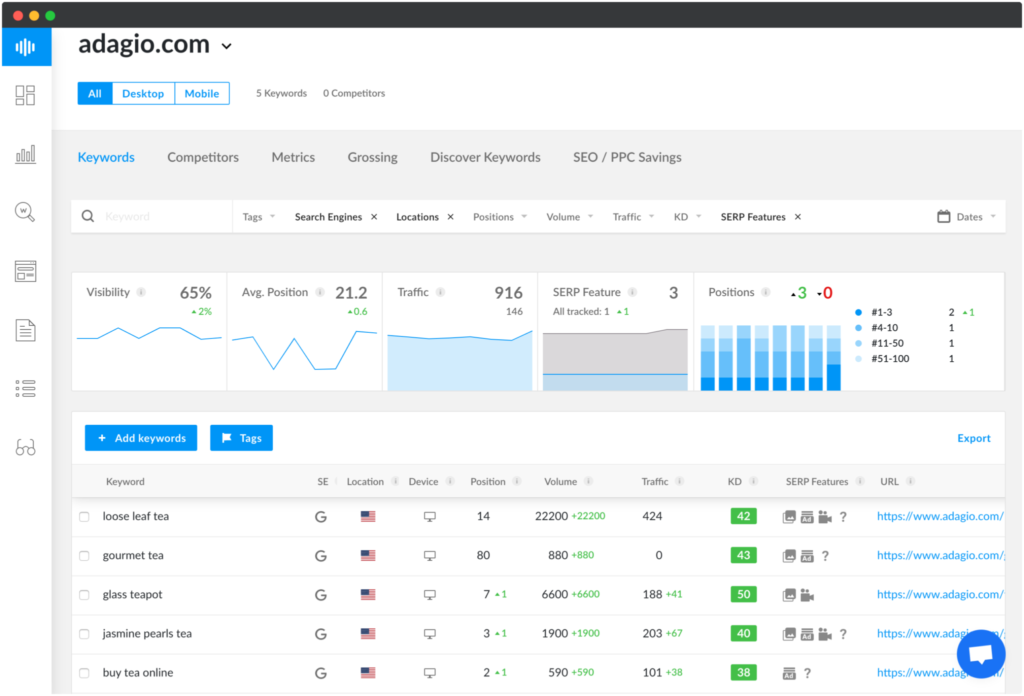
Task: Open the bar chart icon in sidebar
Action: point(25,154)
